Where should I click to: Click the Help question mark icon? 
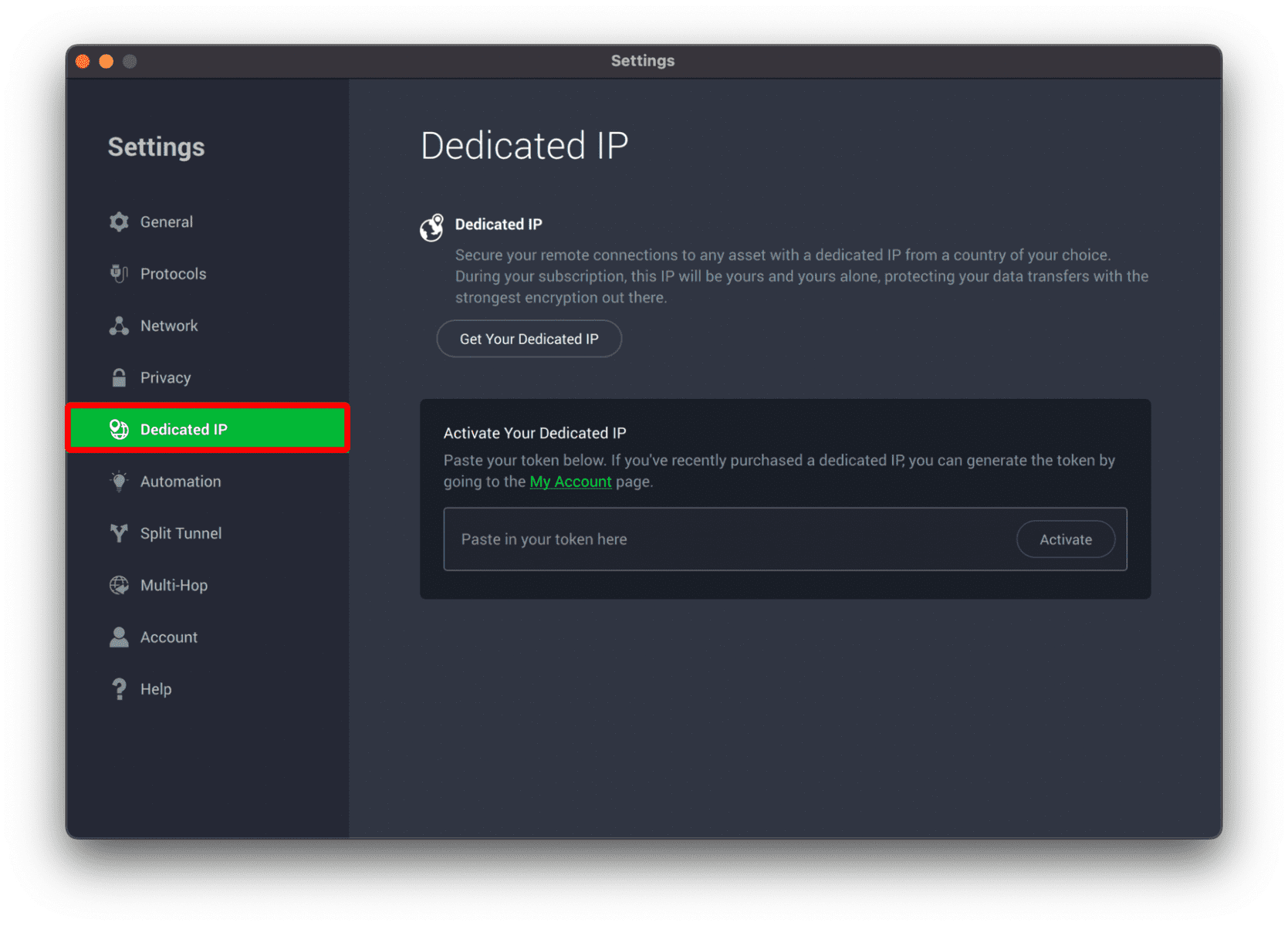(119, 689)
